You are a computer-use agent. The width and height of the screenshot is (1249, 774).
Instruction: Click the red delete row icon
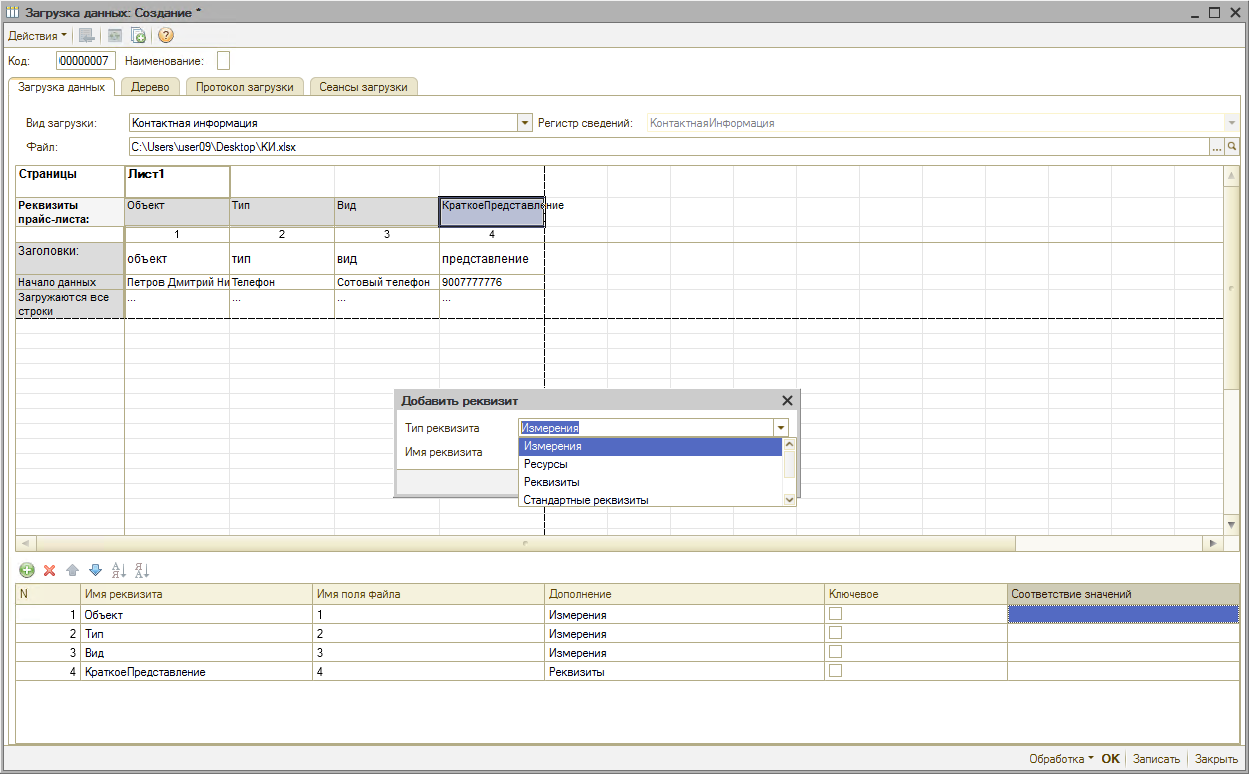49,570
